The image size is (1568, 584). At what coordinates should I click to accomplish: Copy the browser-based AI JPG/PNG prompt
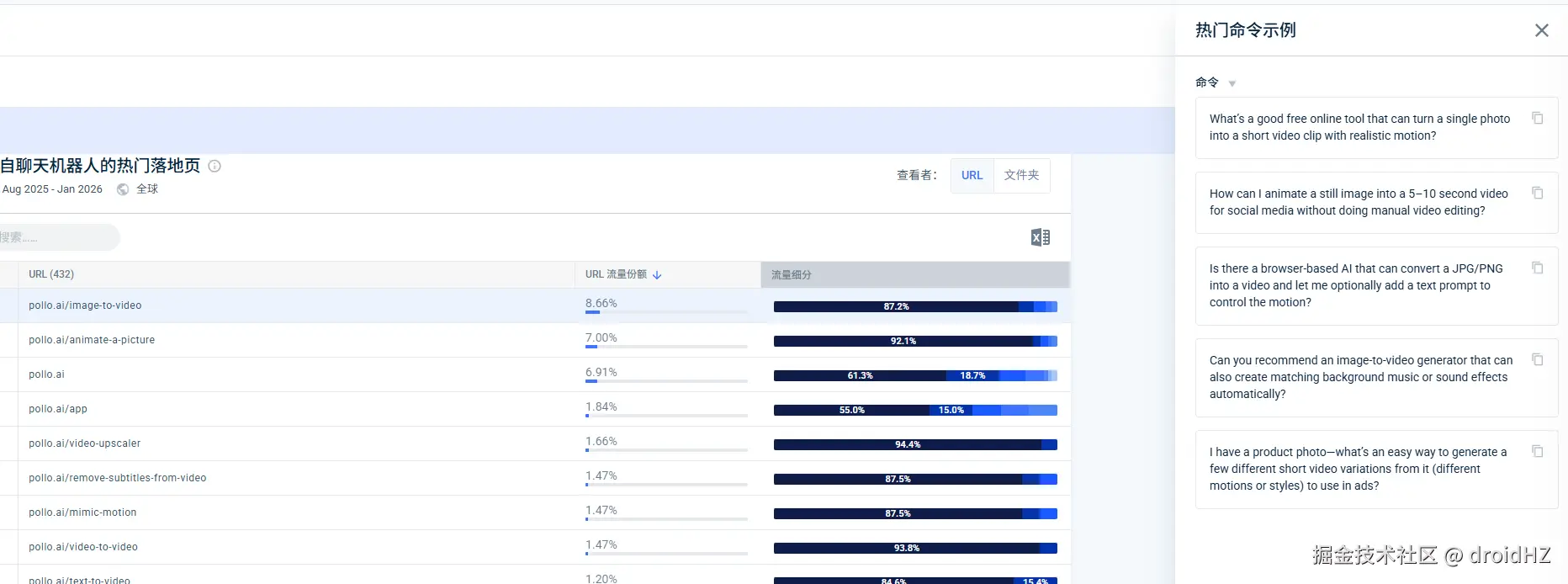pos(1537,268)
